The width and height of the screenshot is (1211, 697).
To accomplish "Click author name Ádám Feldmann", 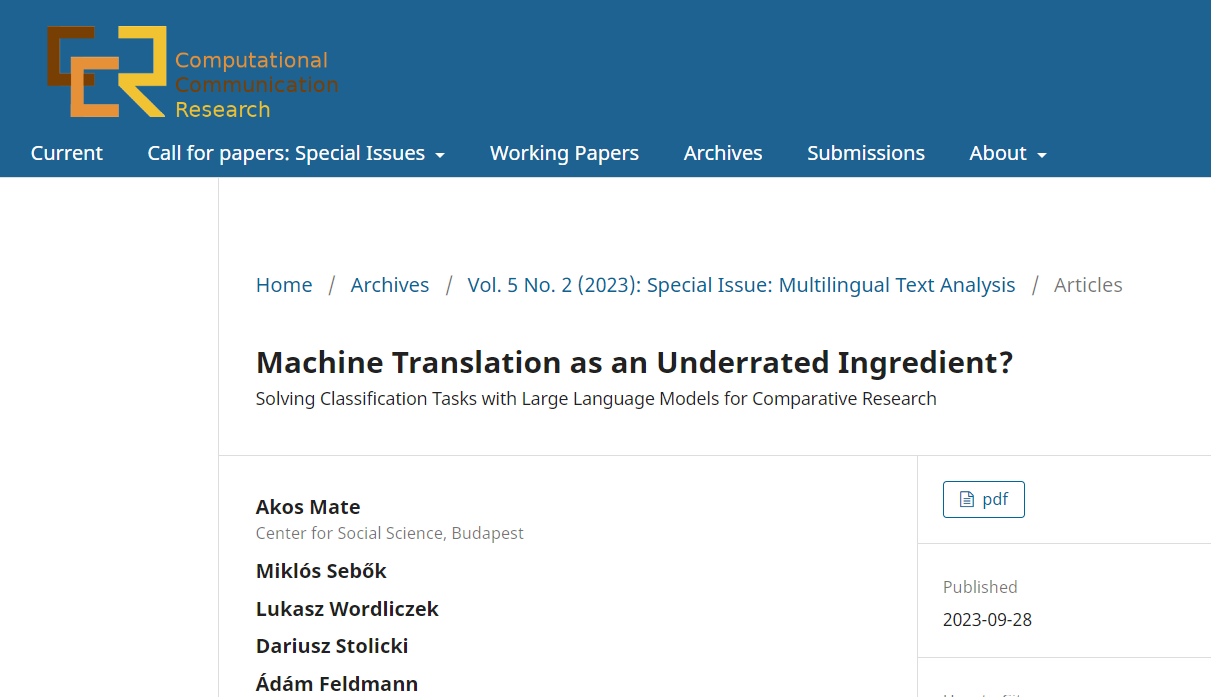I will [337, 684].
